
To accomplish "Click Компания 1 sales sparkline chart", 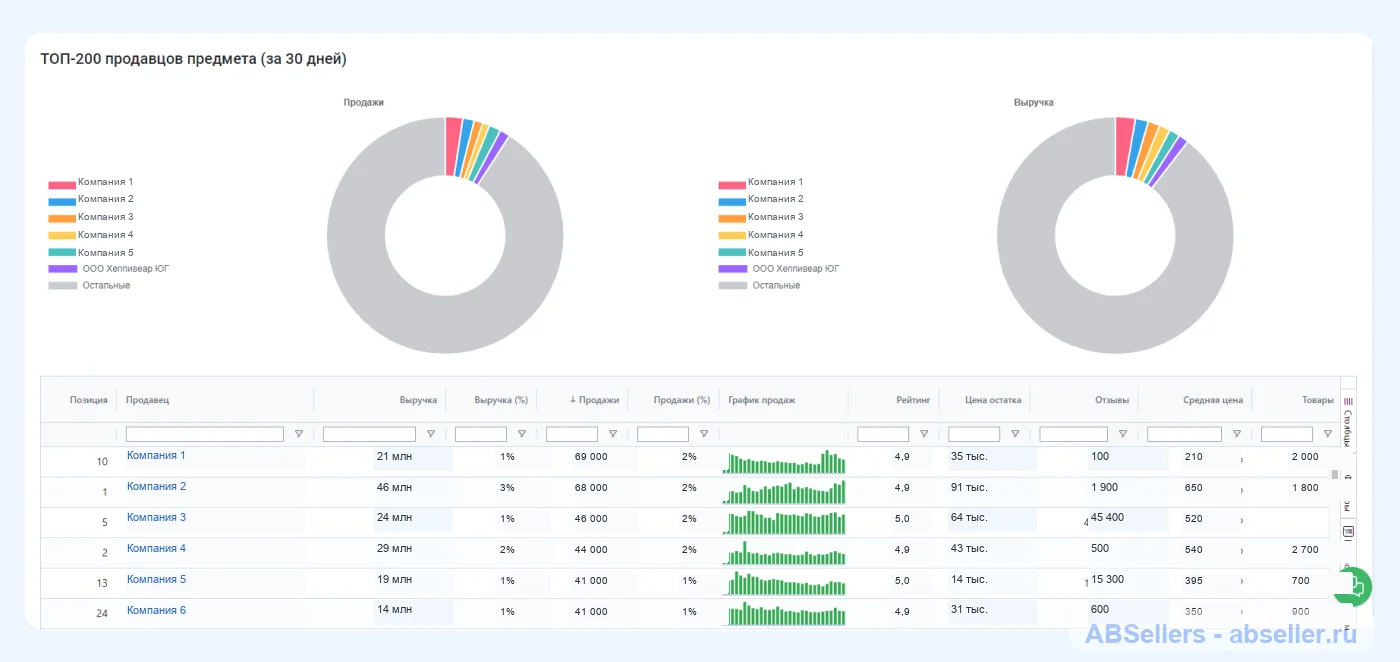I will click(x=784, y=461).
